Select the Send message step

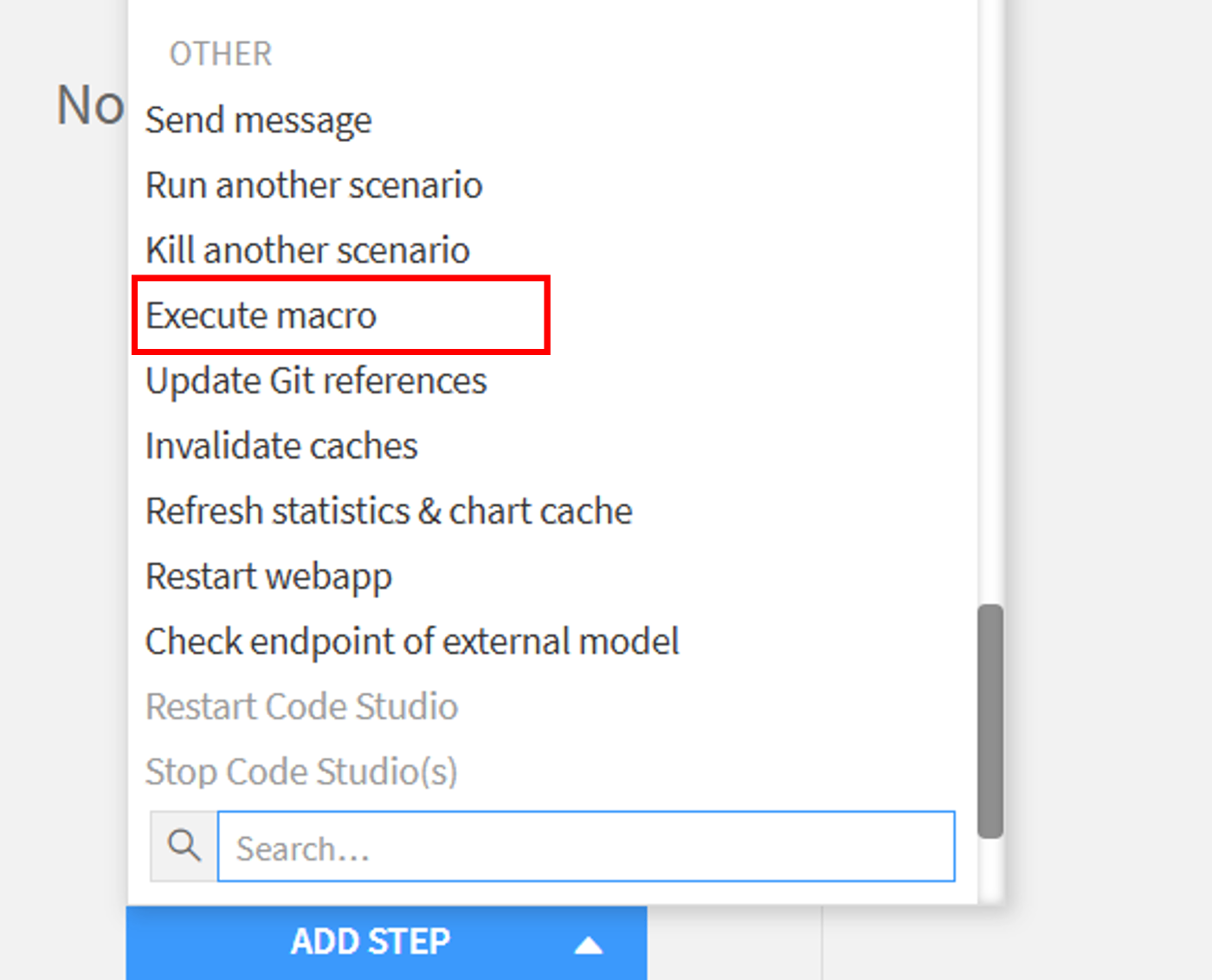(x=258, y=120)
